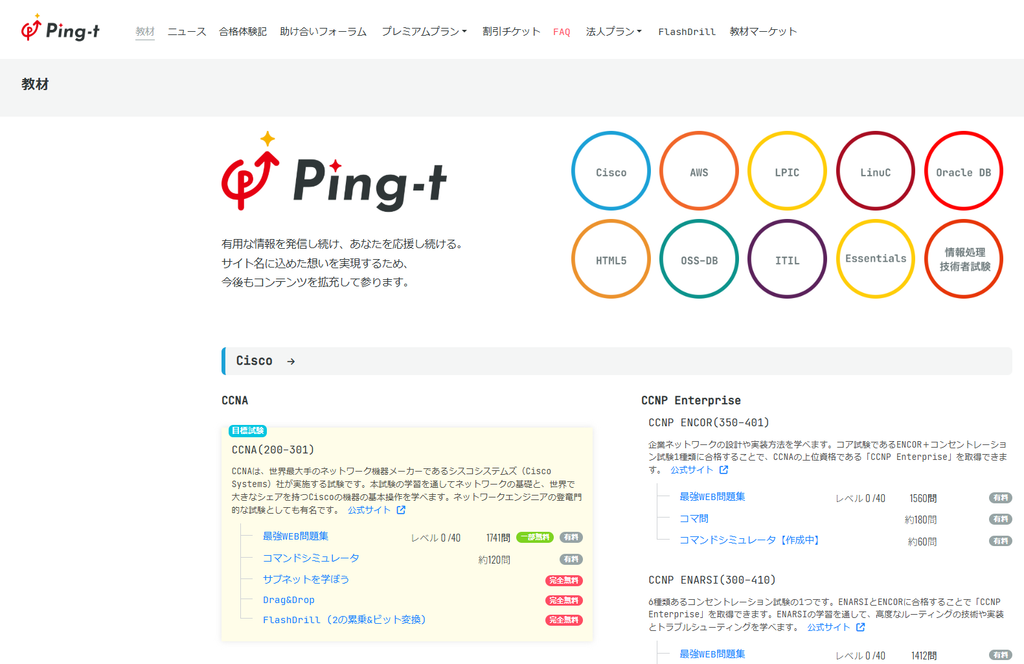
Task: Click the CCNP Enterprise heading
Action: (x=691, y=400)
